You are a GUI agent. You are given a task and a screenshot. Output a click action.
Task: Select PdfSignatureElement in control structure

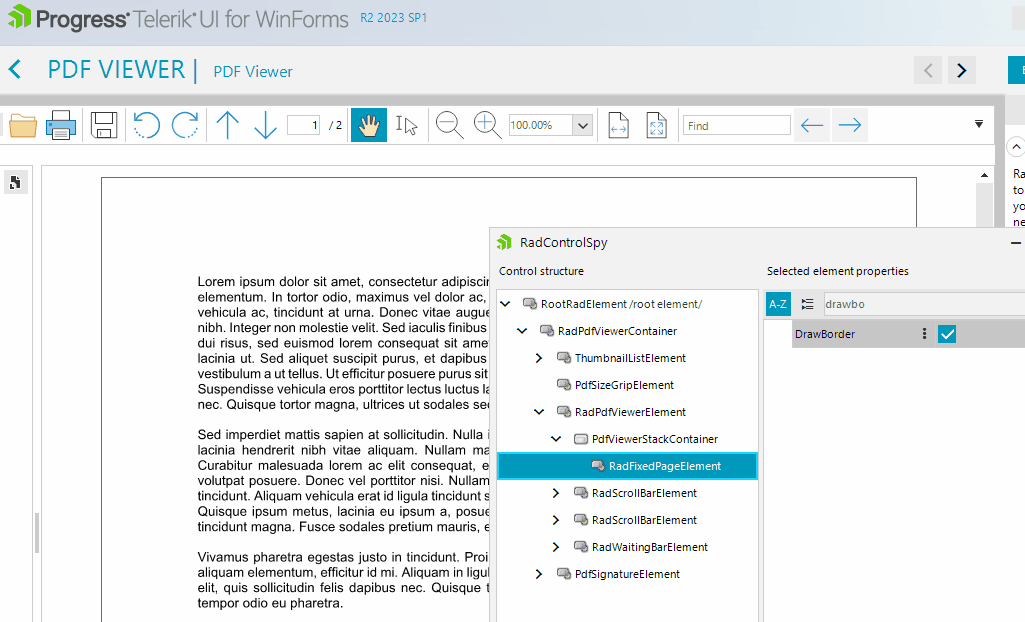coord(627,574)
